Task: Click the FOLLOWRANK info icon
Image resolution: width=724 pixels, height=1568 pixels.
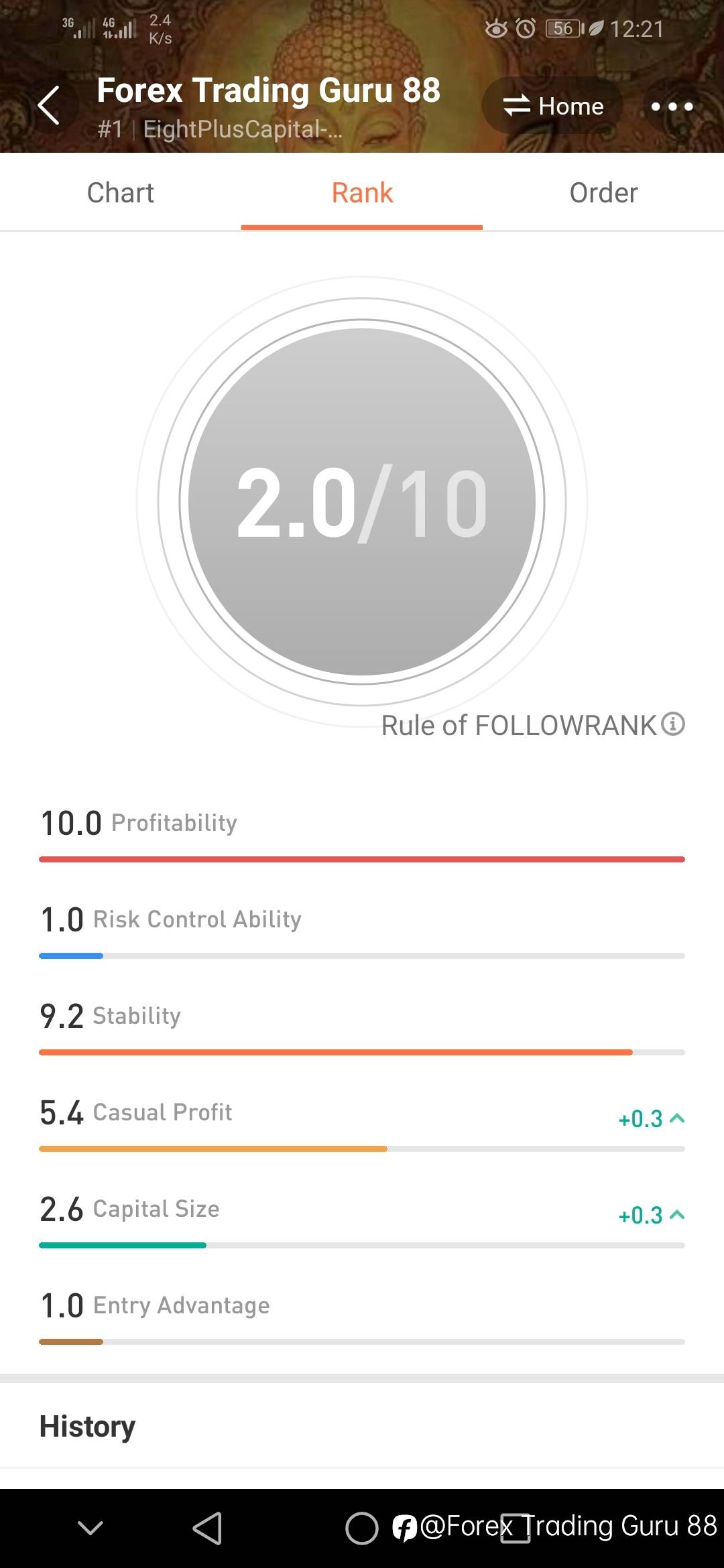Action: point(673,724)
